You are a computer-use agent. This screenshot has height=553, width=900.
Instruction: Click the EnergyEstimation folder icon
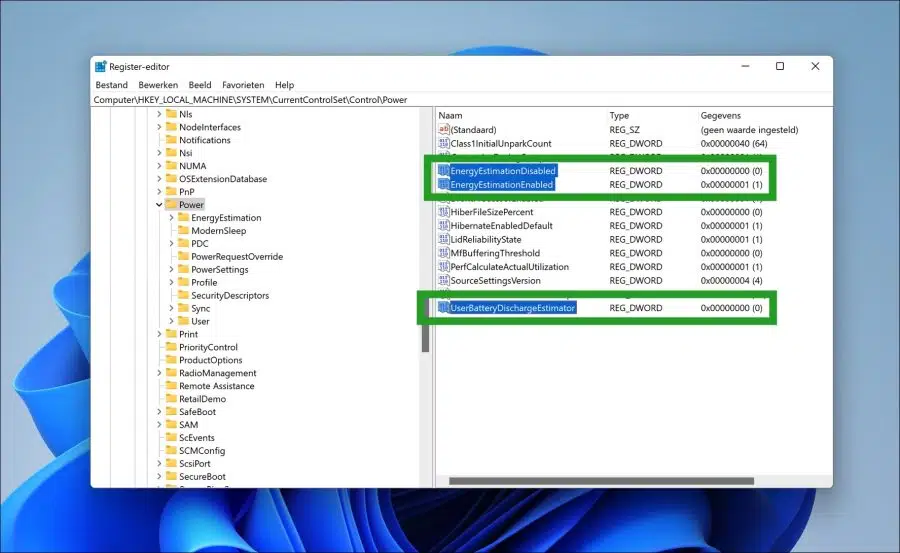(184, 217)
